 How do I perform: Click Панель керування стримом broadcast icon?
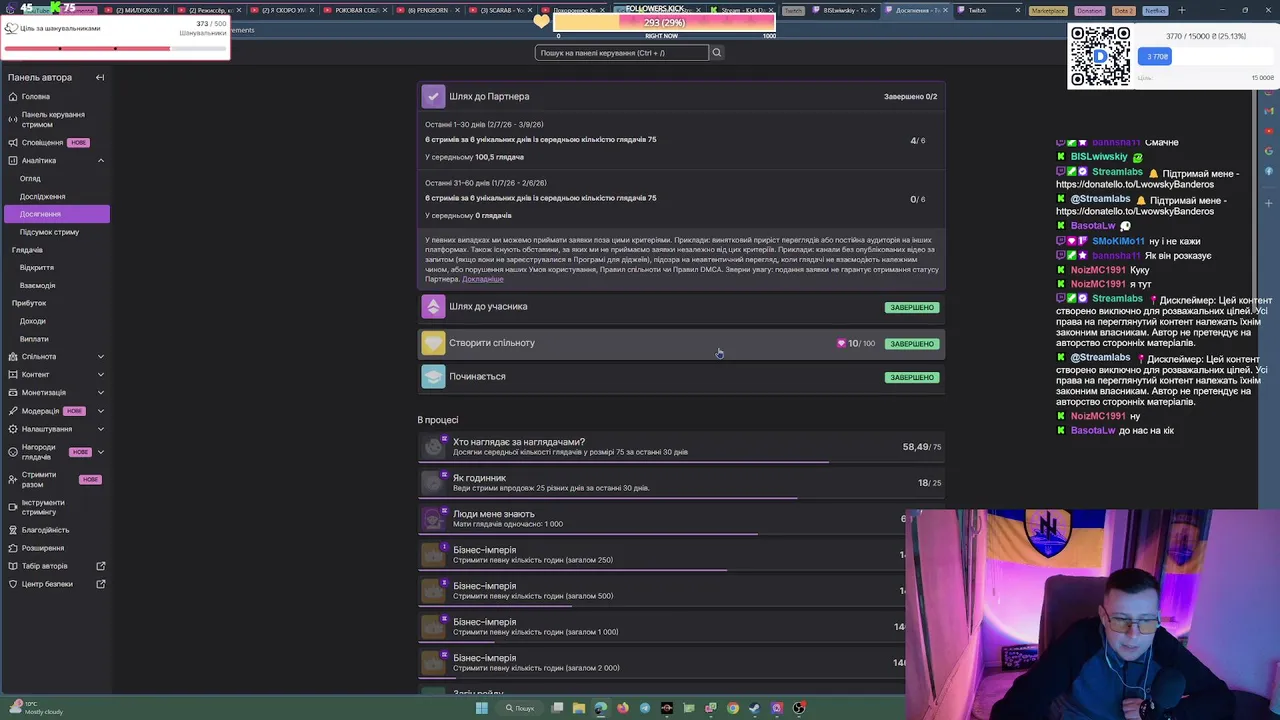[13, 119]
